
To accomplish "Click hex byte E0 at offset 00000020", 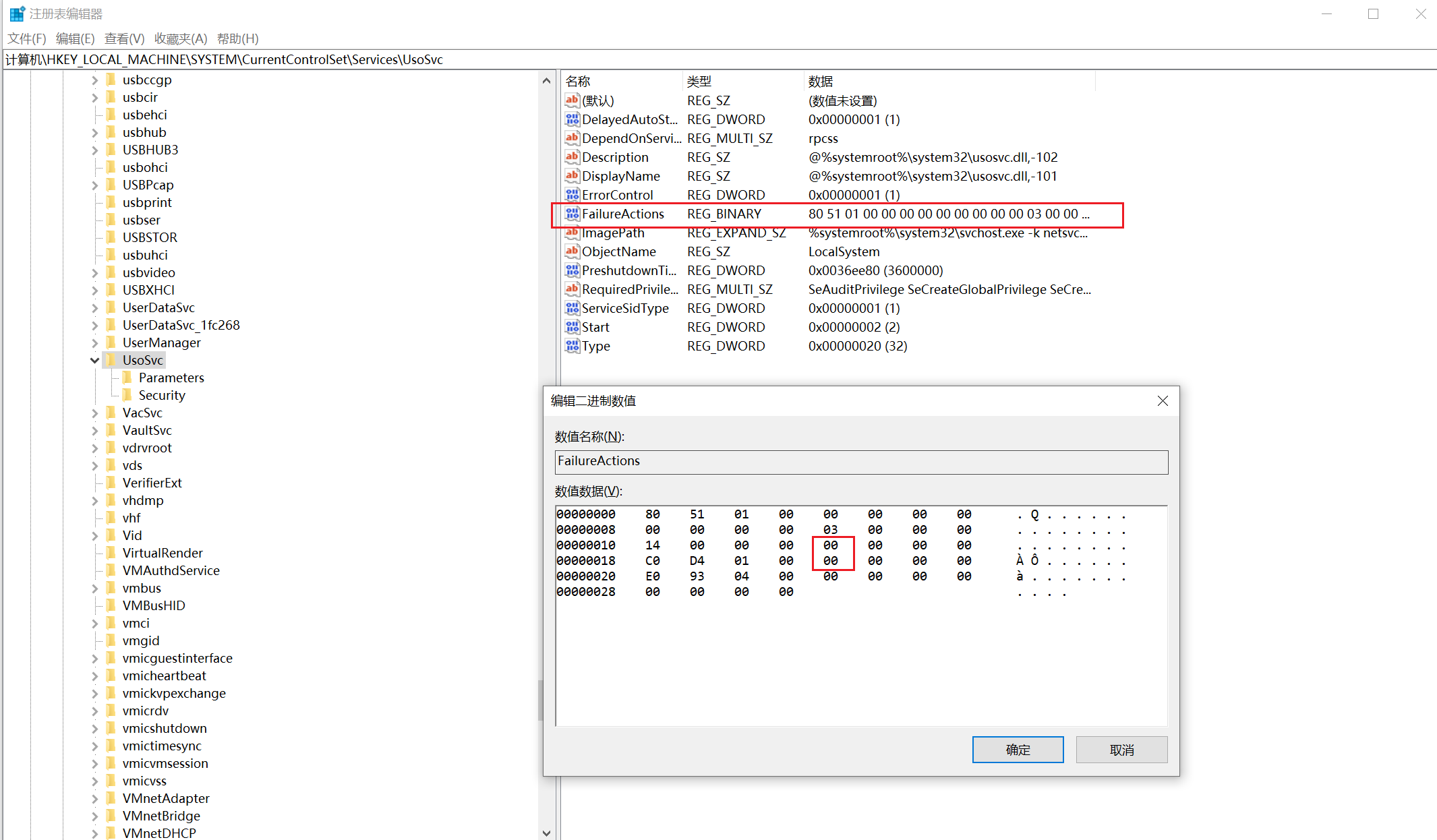I will click(x=652, y=576).
